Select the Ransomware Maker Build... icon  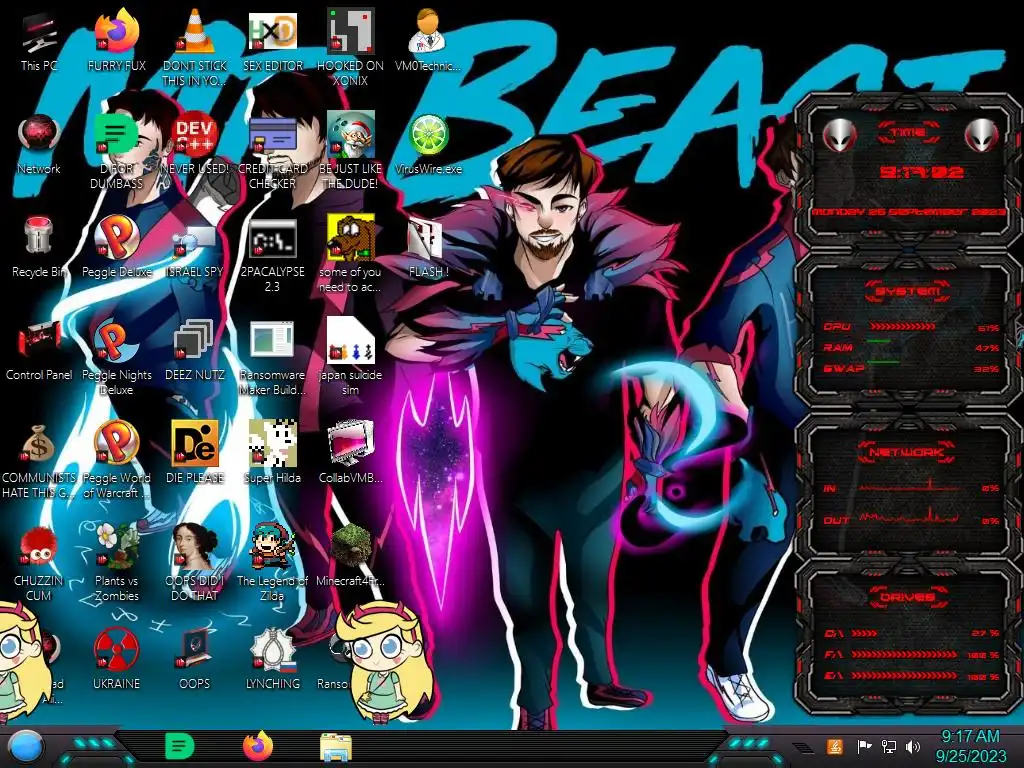(x=272, y=358)
